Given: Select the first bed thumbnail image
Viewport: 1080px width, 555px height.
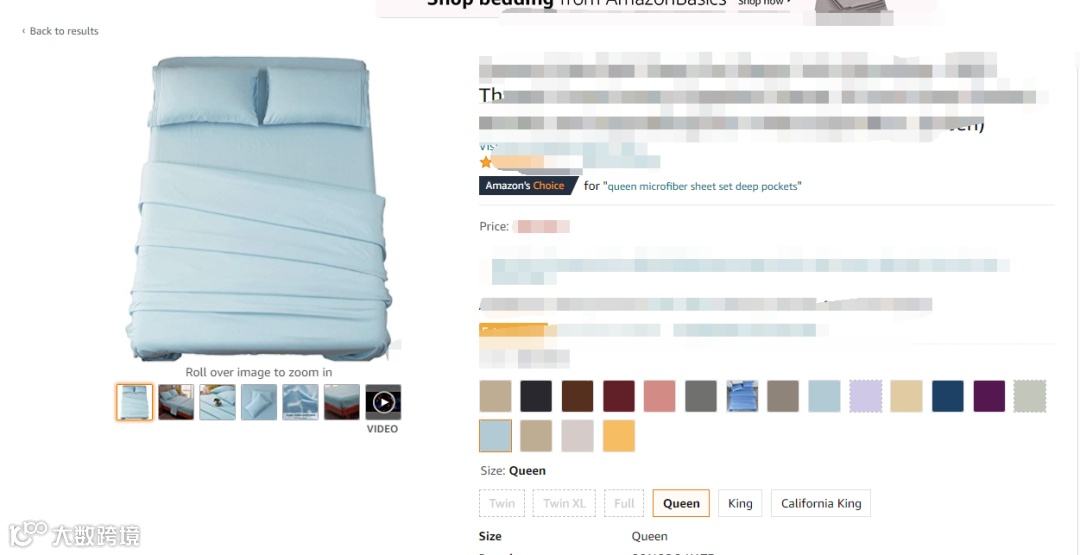Looking at the screenshot, I should pos(134,402).
